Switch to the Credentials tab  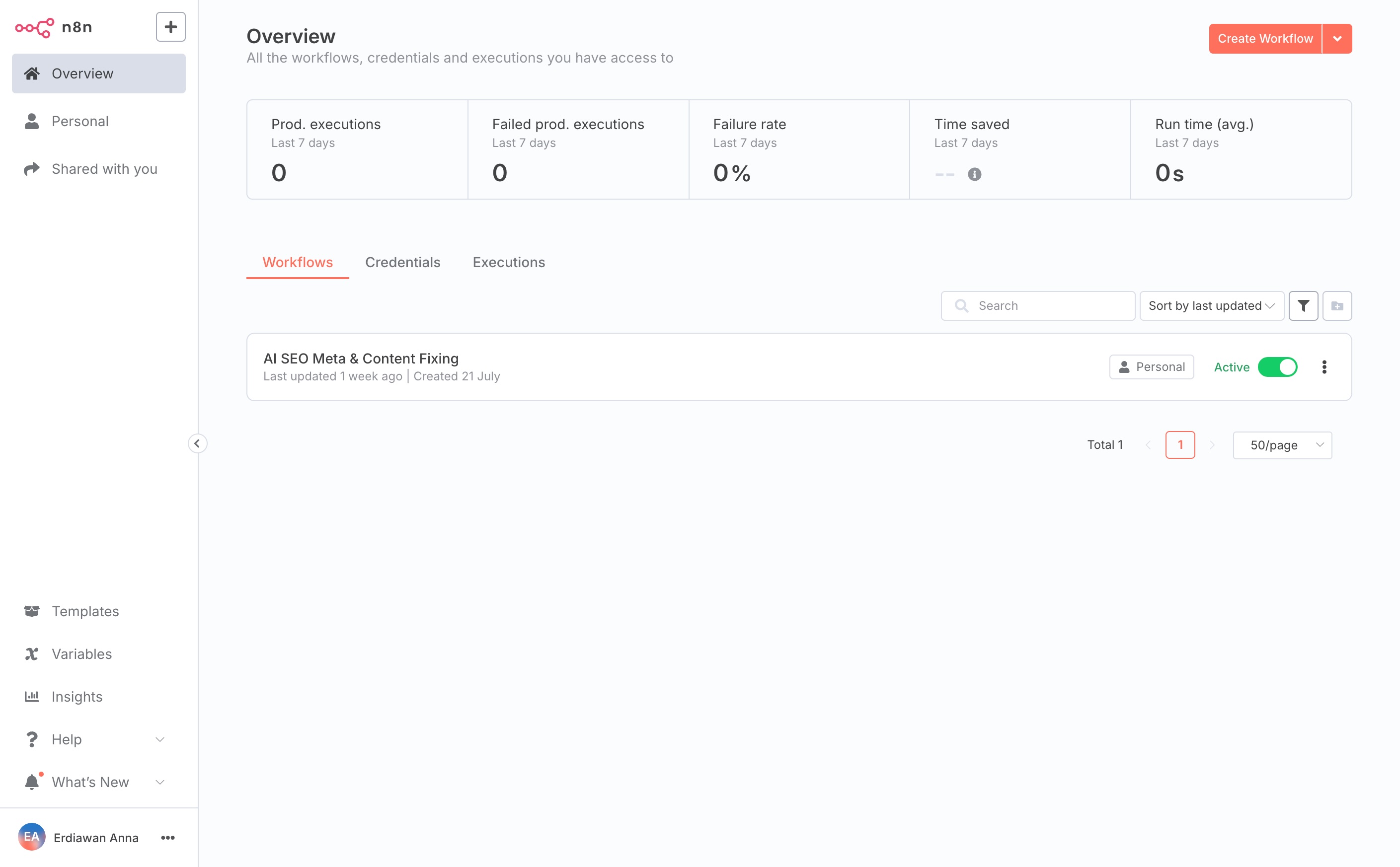[402, 262]
